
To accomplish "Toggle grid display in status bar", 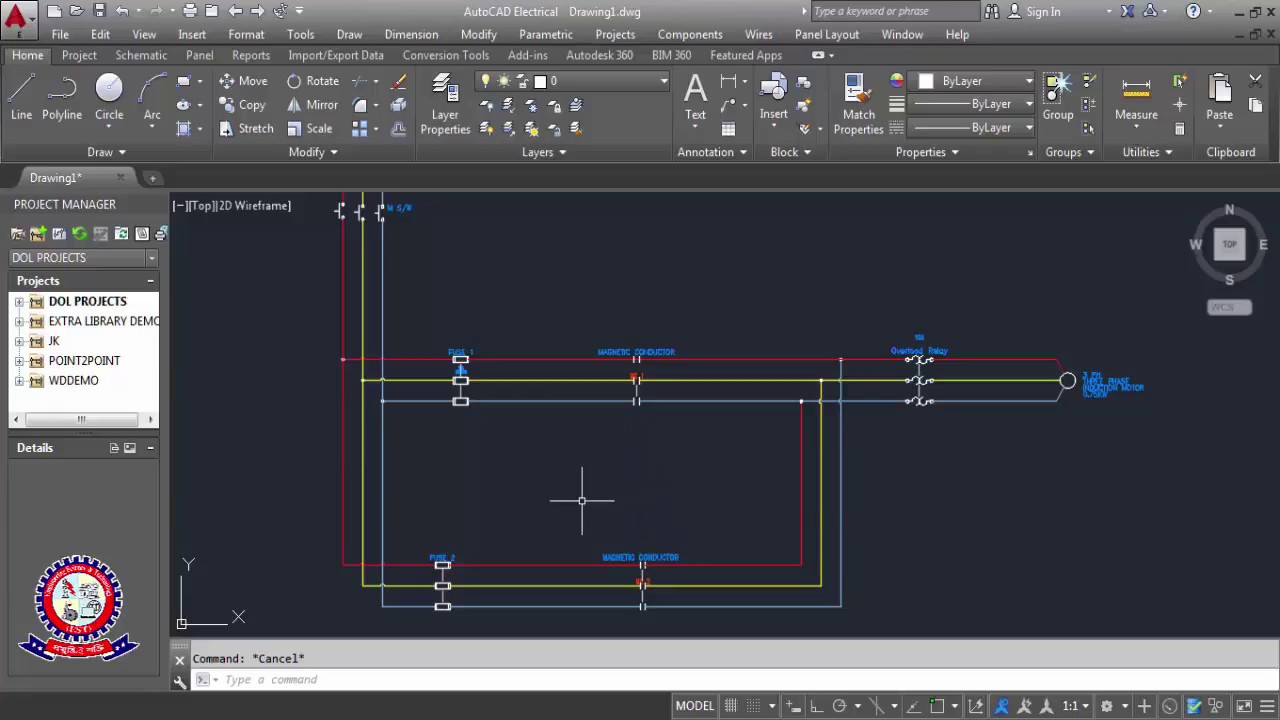I will (x=731, y=706).
